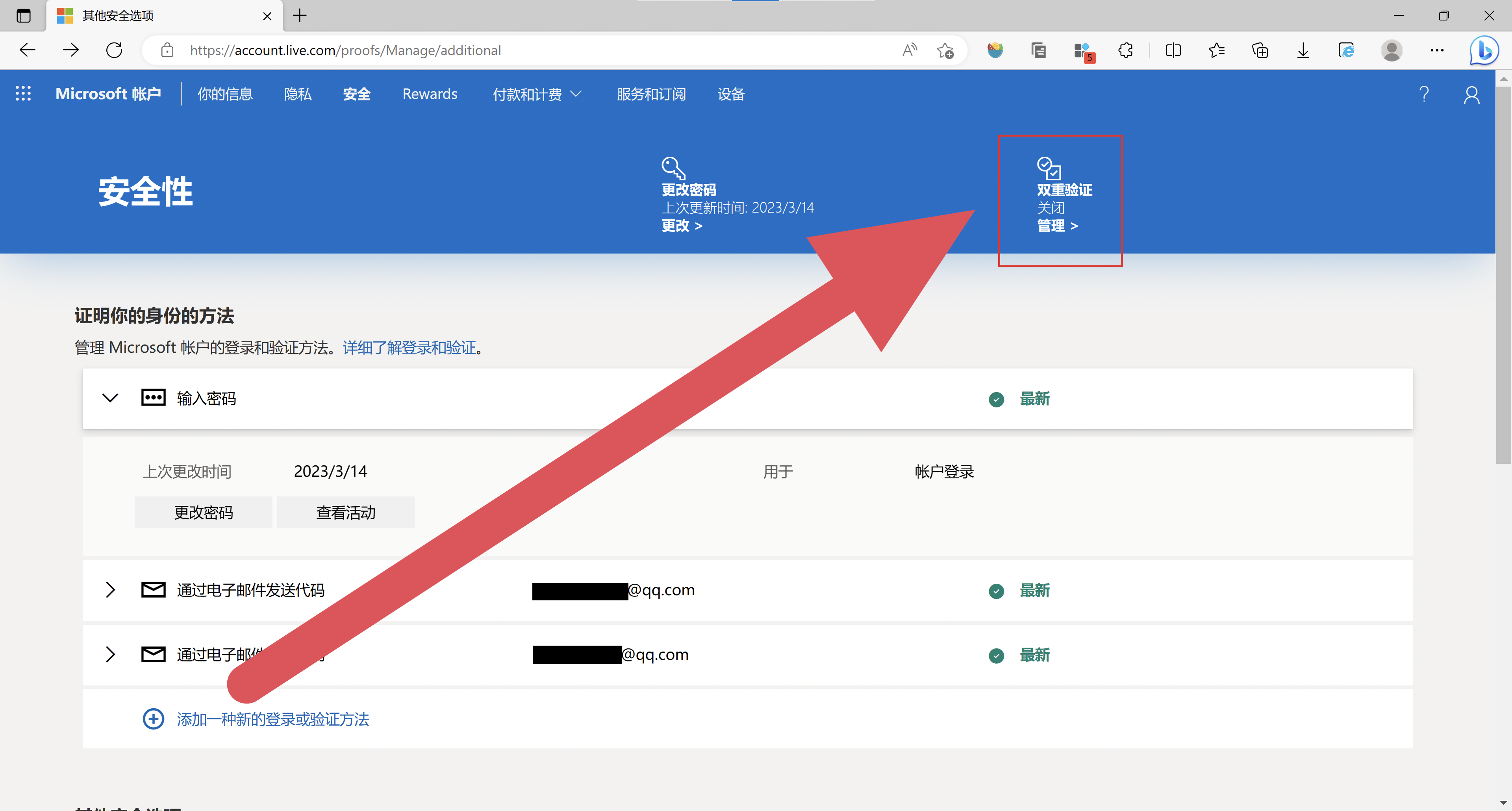The image size is (1512, 811).
Task: Collapse the 输入密码 section chevron
Action: click(110, 398)
